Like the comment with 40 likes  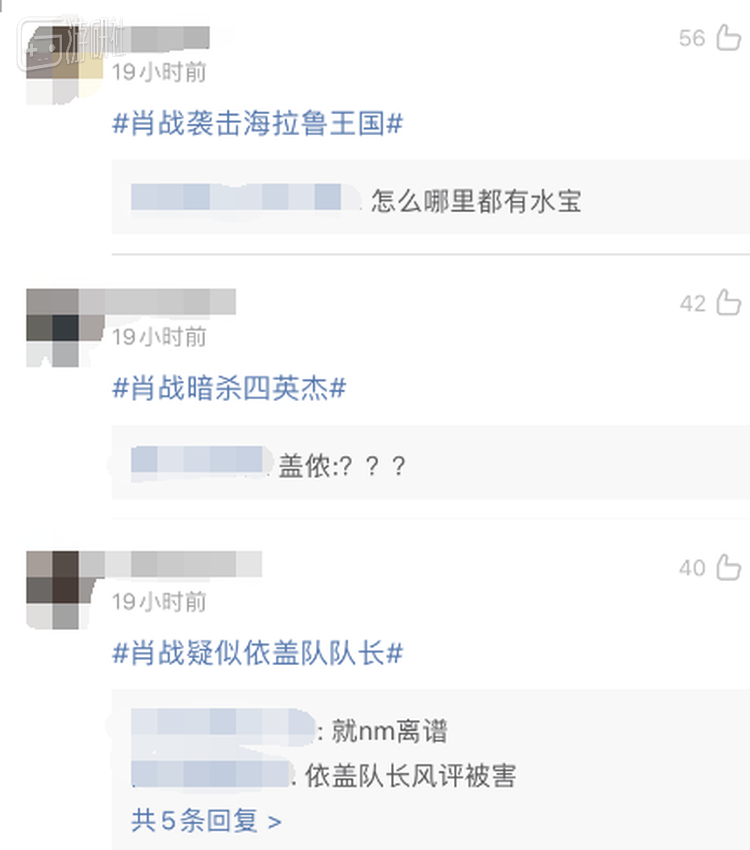728,568
